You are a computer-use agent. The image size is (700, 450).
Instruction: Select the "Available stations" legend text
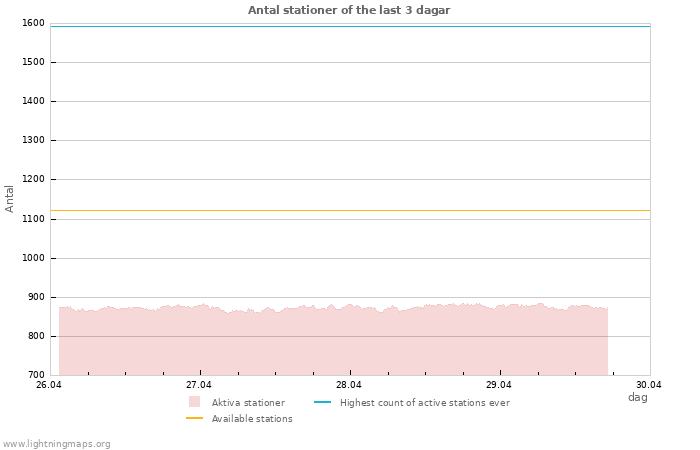pyautogui.click(x=252, y=419)
